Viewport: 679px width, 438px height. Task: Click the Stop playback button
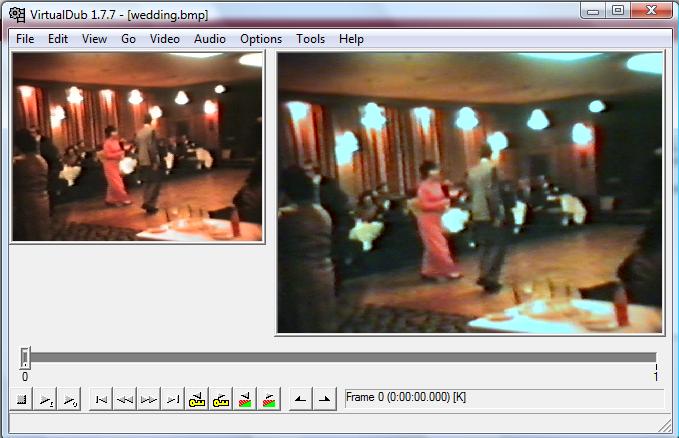pyautogui.click(x=21, y=399)
